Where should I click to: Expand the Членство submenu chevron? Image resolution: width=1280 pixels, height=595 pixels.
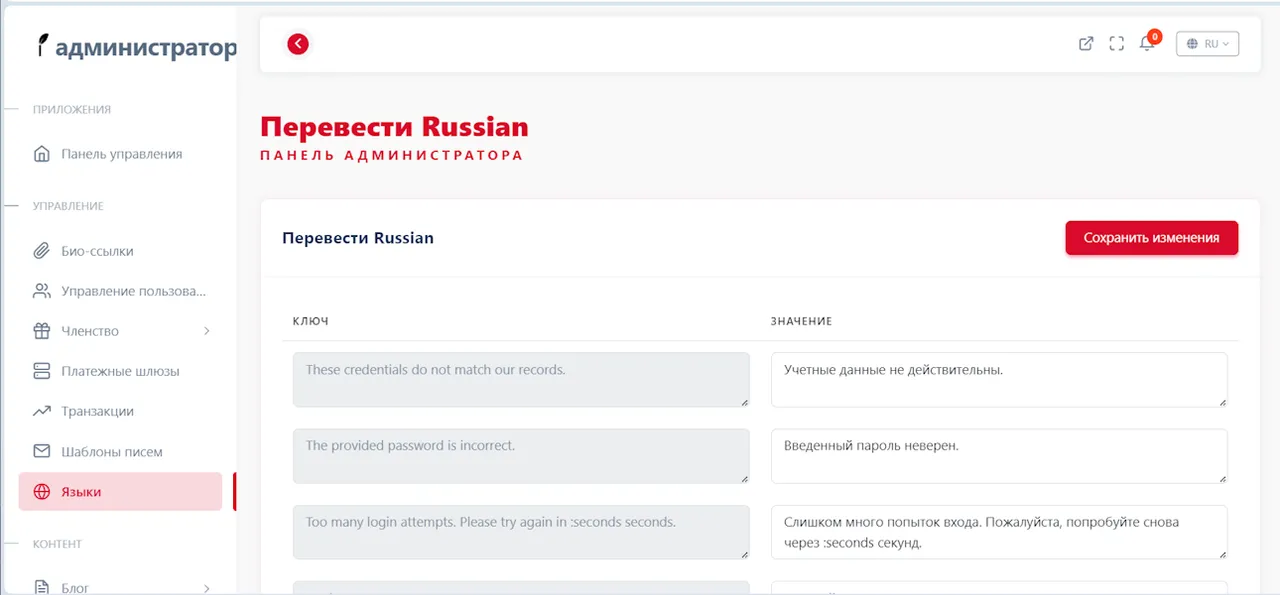pos(207,331)
